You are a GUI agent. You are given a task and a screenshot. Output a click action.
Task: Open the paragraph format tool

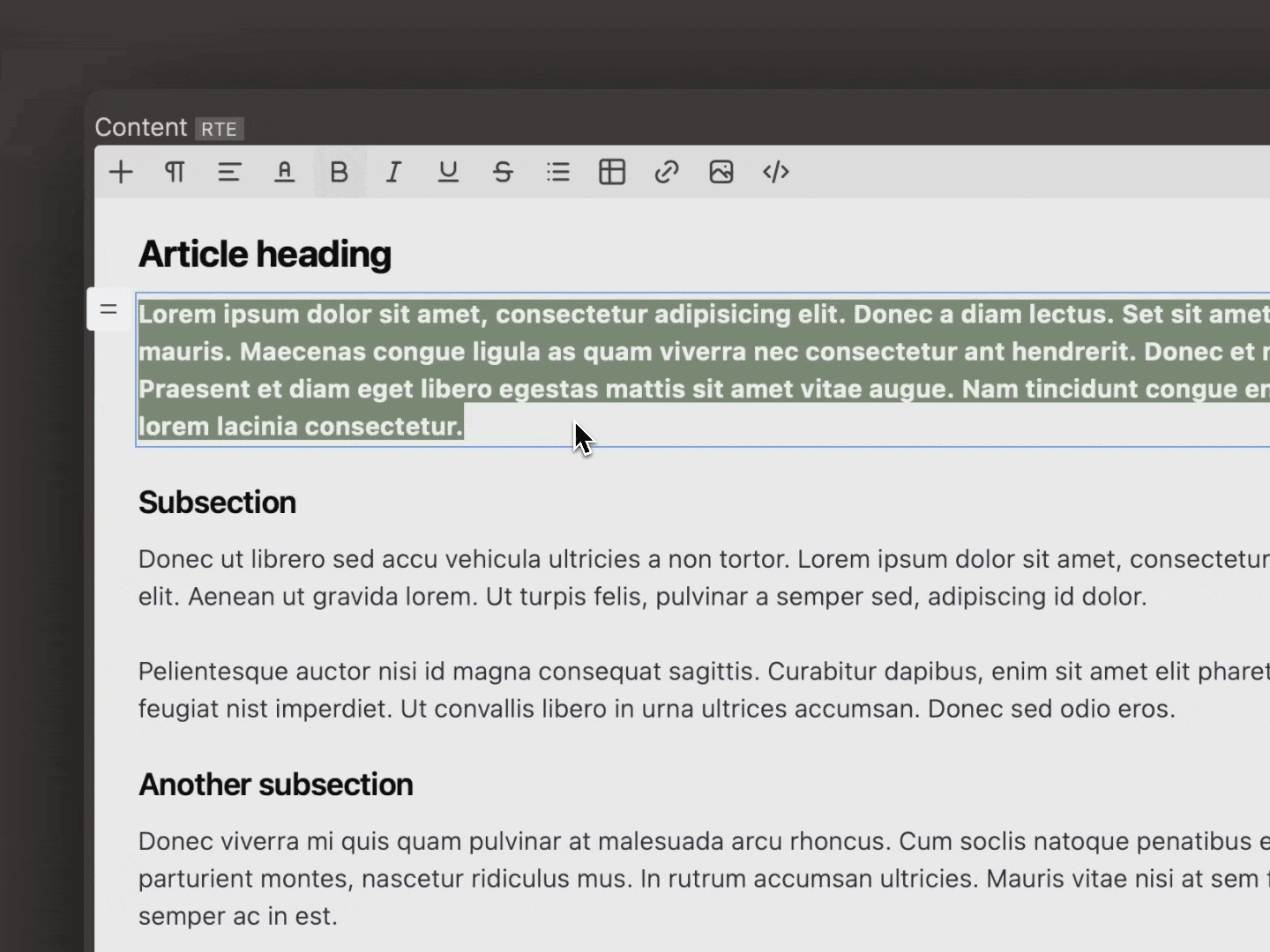pos(175,172)
